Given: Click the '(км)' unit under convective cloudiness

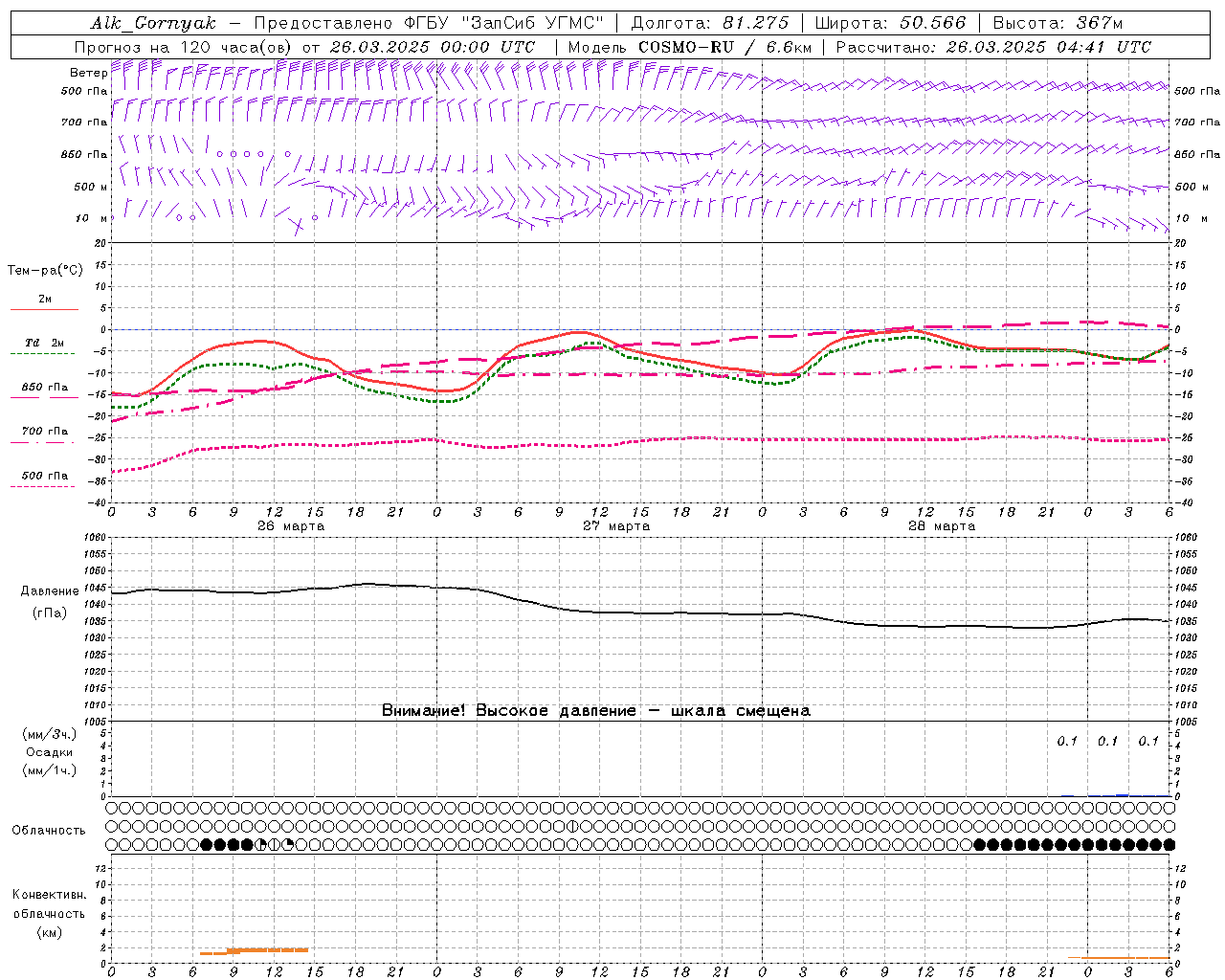Looking at the screenshot, I should 49,932.
